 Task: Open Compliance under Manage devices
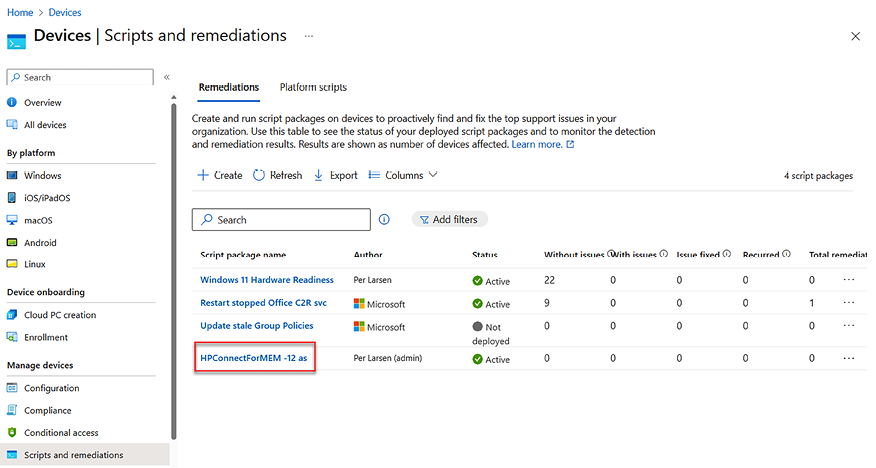[x=47, y=410]
